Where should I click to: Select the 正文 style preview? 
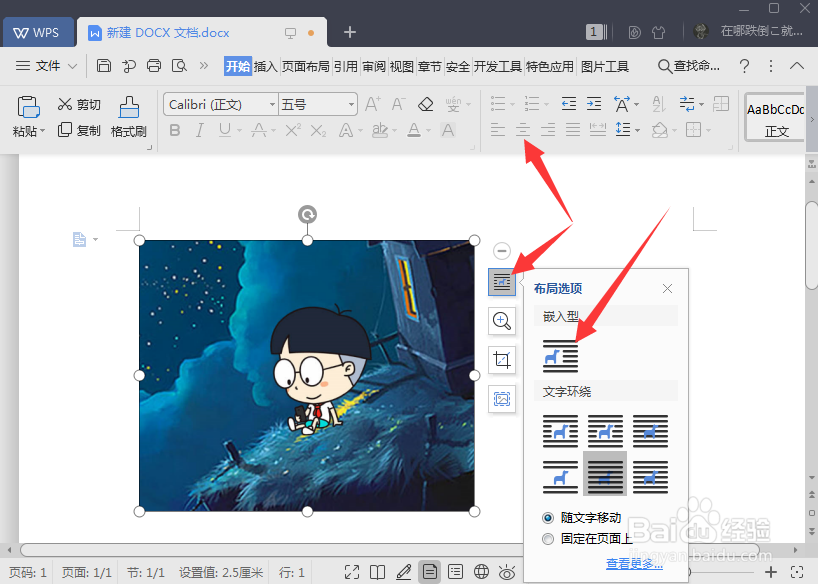tap(776, 117)
